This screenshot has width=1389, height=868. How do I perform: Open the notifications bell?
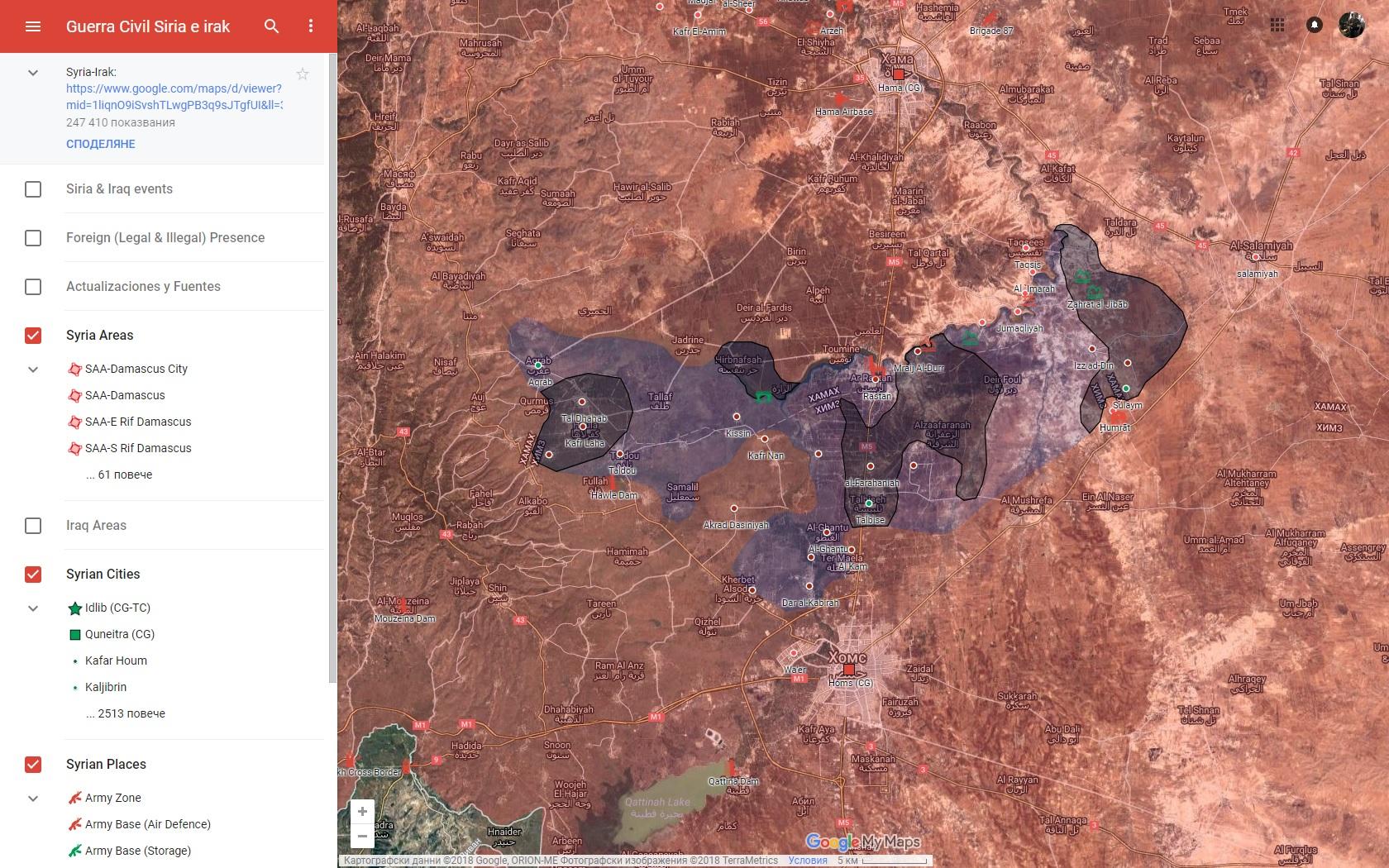pyautogui.click(x=1315, y=25)
